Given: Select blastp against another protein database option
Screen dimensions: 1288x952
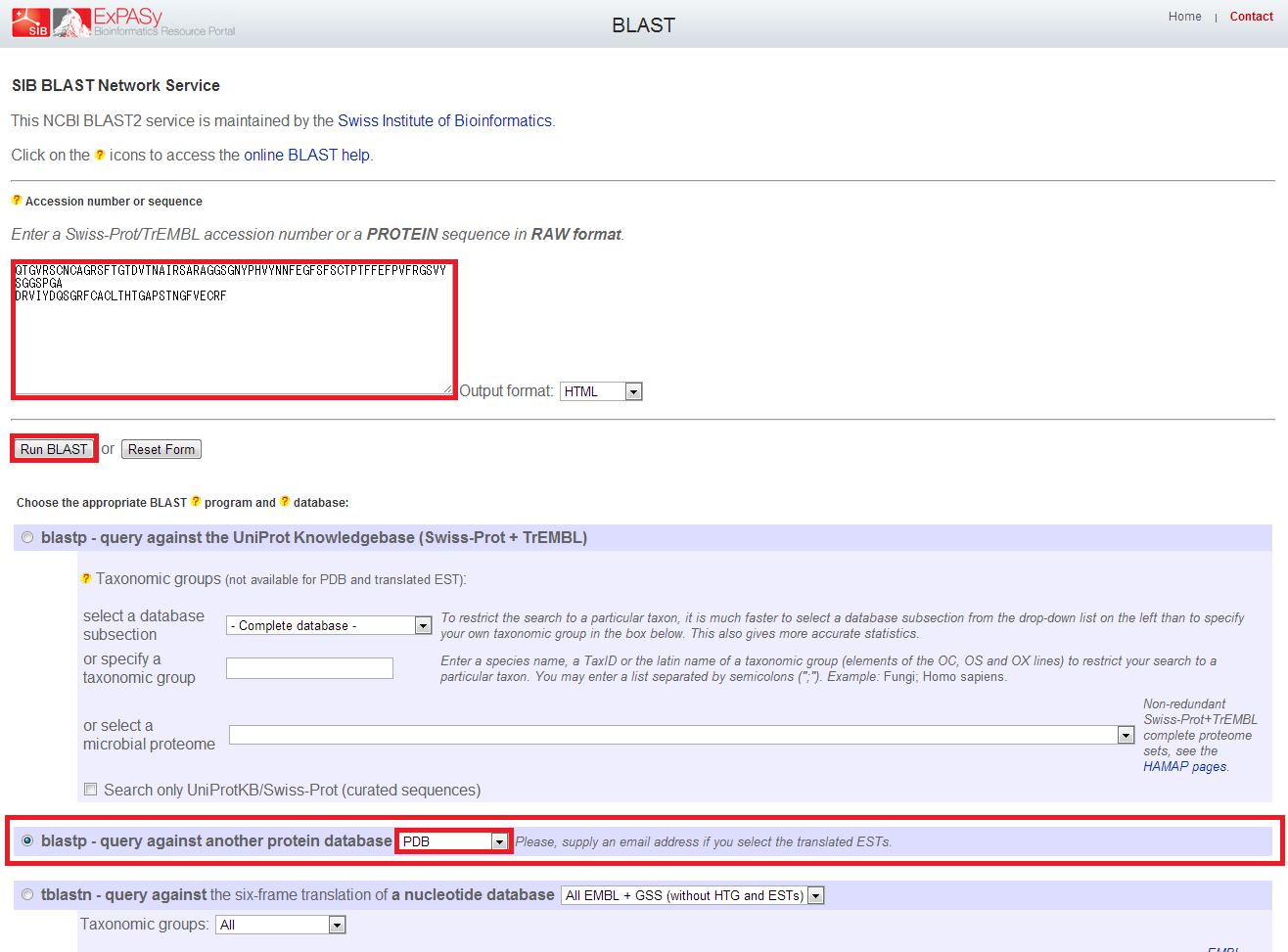Looking at the screenshot, I should click(x=27, y=840).
